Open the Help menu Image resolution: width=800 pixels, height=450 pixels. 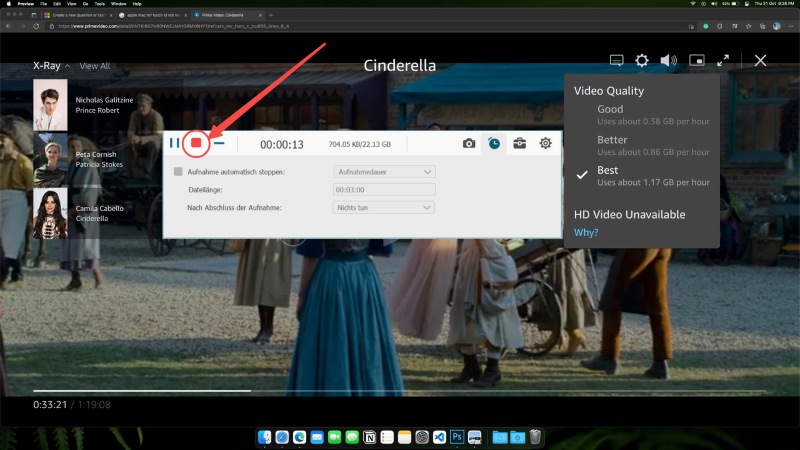coord(137,4)
